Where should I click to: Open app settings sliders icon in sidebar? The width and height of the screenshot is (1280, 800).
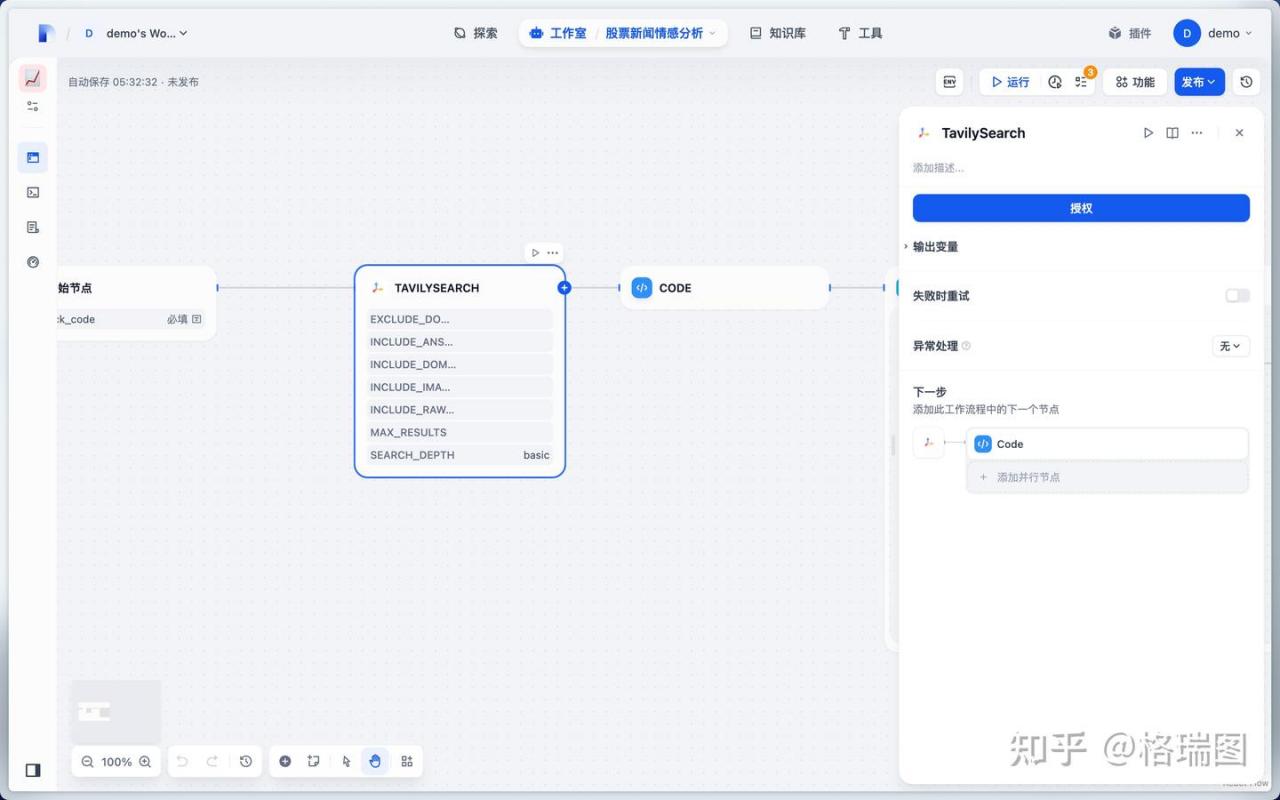pyautogui.click(x=33, y=106)
